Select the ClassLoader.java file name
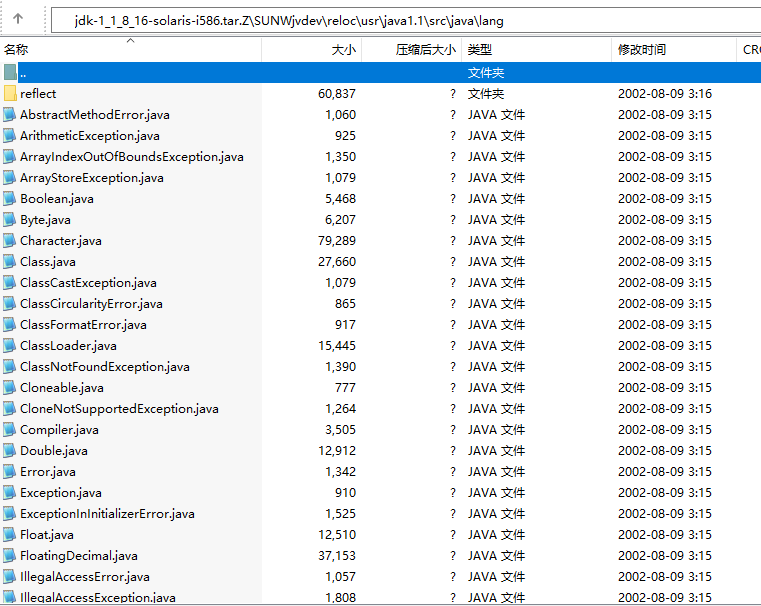The image size is (761, 606). point(68,346)
